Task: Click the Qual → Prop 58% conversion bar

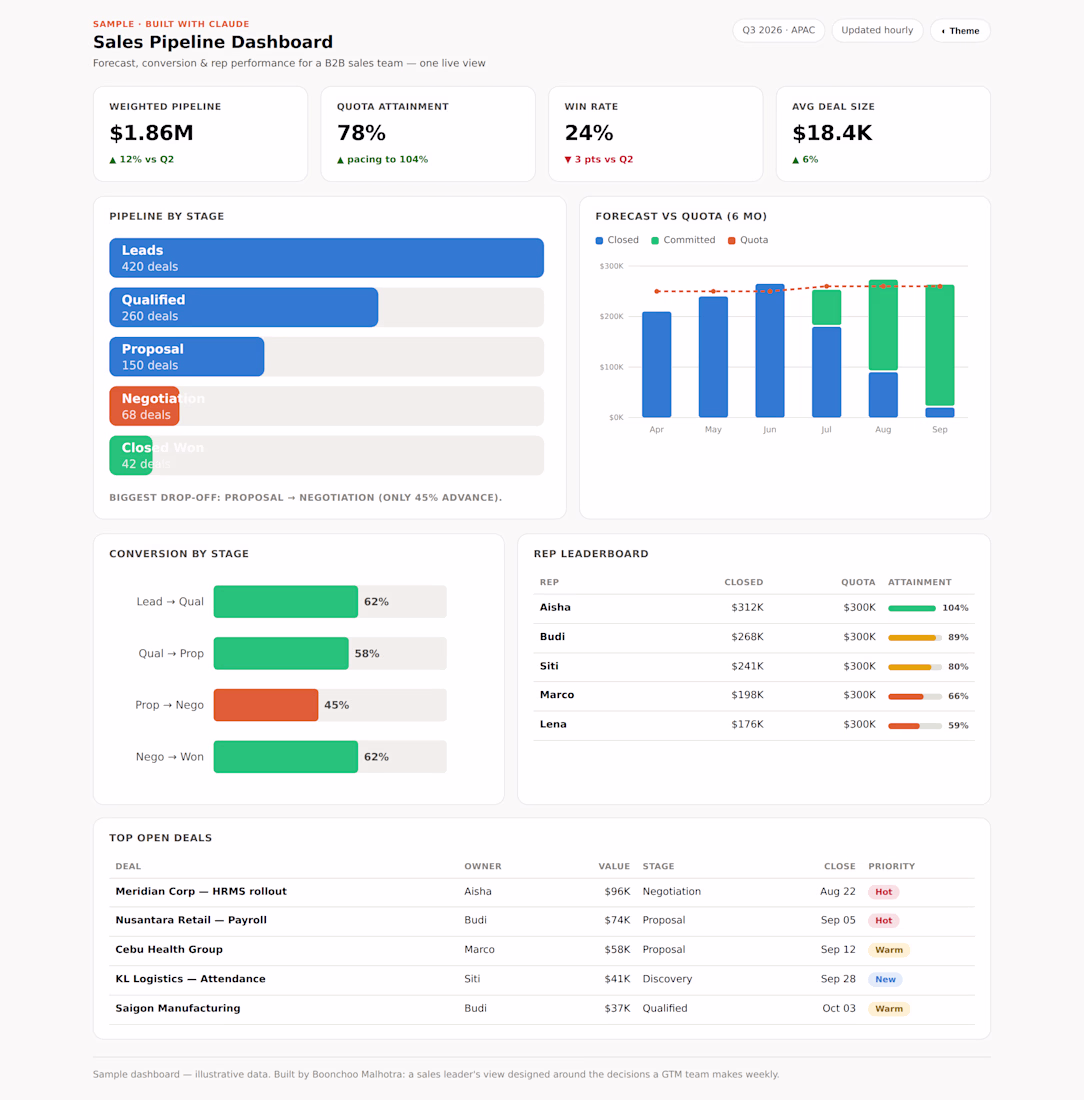Action: (x=281, y=653)
